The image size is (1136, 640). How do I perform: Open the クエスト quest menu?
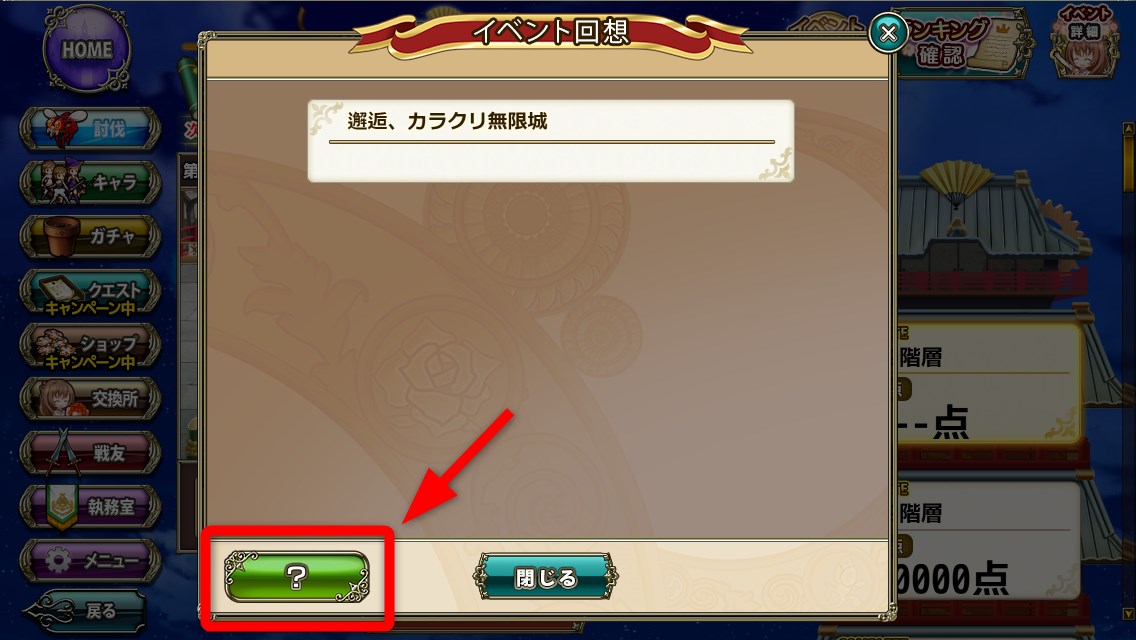coord(90,292)
